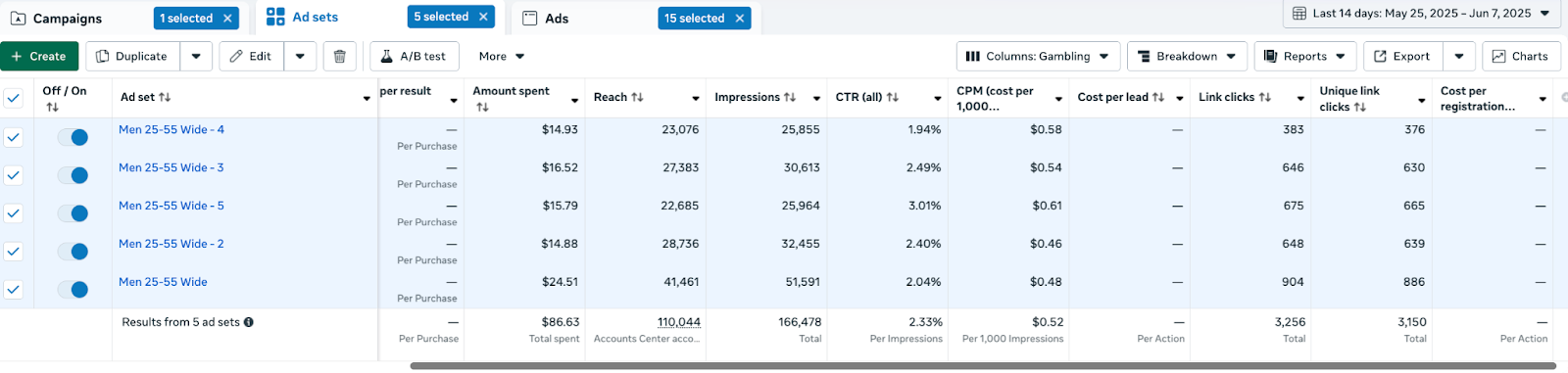The height and width of the screenshot is (373, 1568).
Task: Uncheck the Men 25-55 Wide row checkbox
Action: coord(14,290)
